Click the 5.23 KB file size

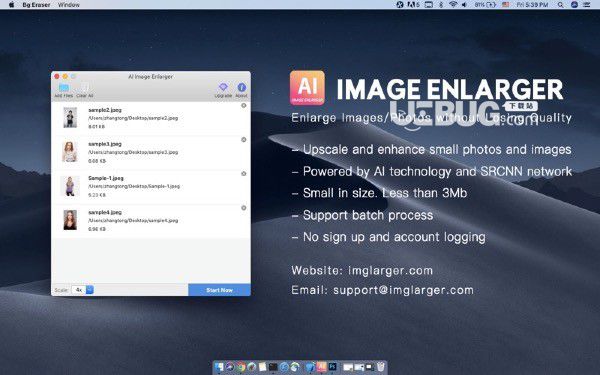[x=96, y=195]
